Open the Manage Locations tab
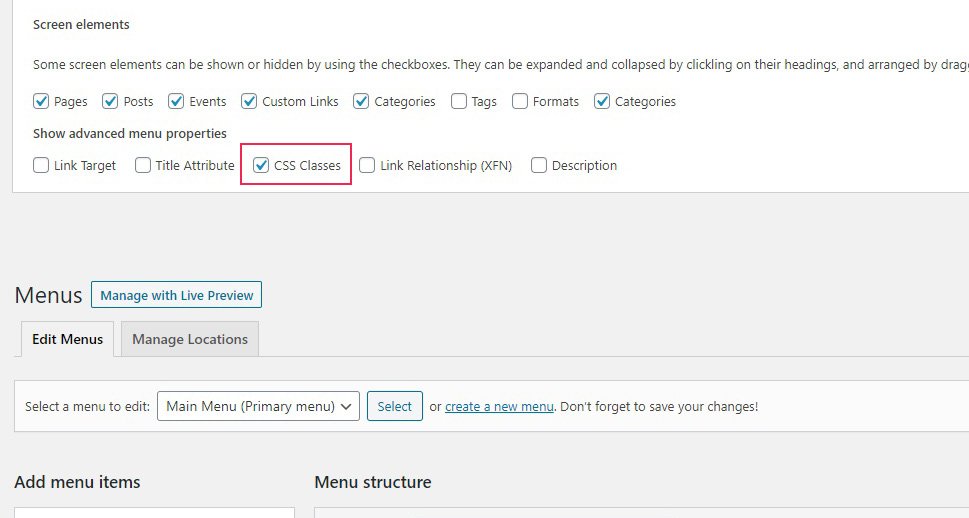 tap(190, 339)
